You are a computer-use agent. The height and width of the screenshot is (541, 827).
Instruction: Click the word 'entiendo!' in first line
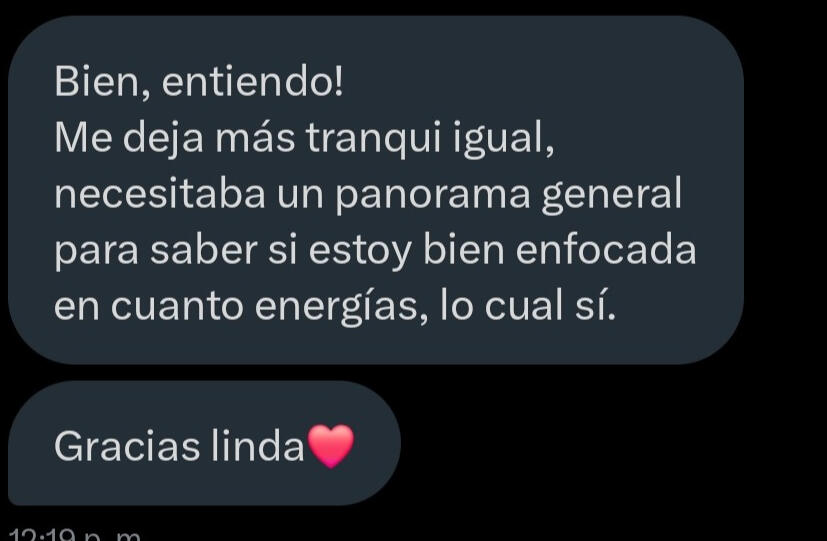(253, 82)
